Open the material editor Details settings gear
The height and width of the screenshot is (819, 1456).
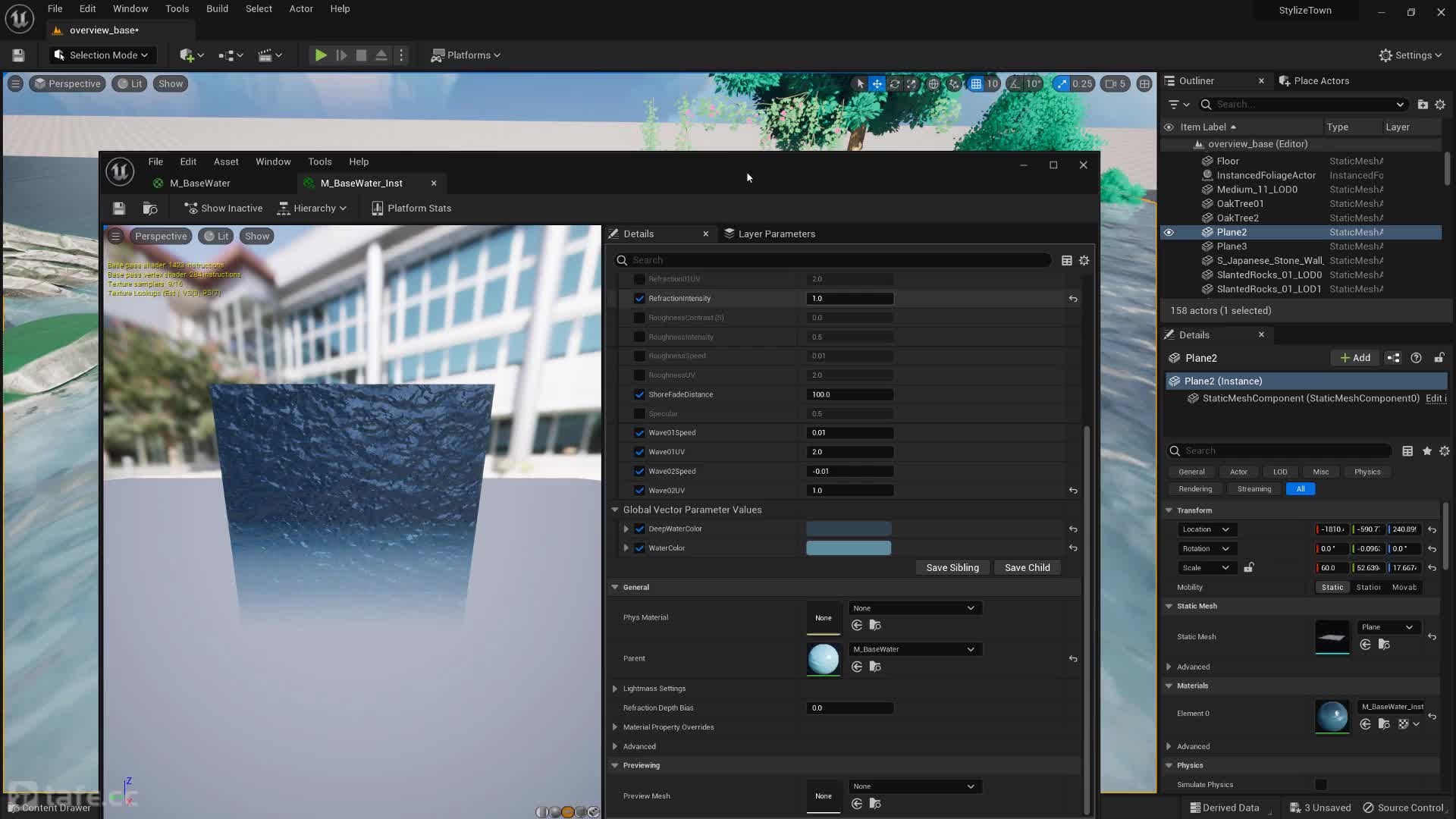pyautogui.click(x=1084, y=260)
